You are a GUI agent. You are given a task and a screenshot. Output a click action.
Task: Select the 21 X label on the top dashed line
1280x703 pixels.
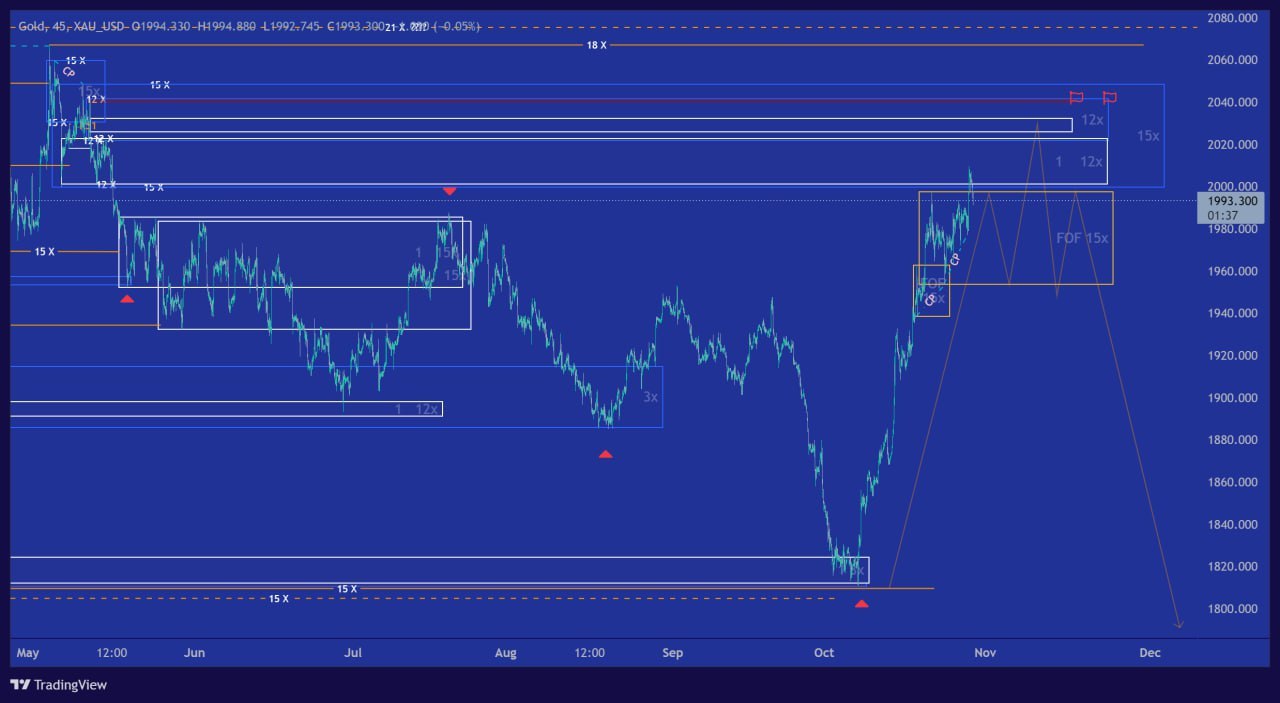click(x=395, y=27)
